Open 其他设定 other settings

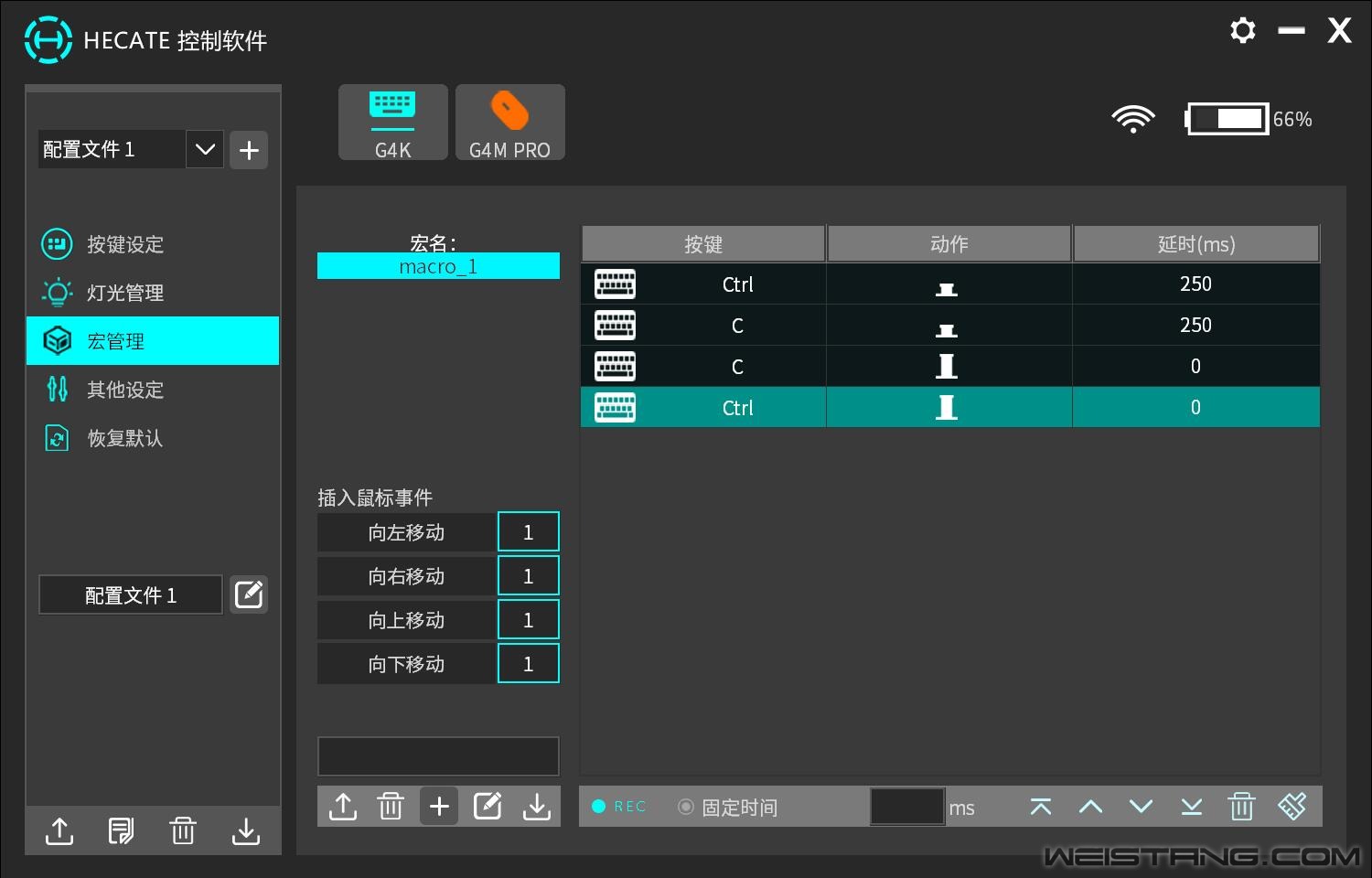click(153, 390)
